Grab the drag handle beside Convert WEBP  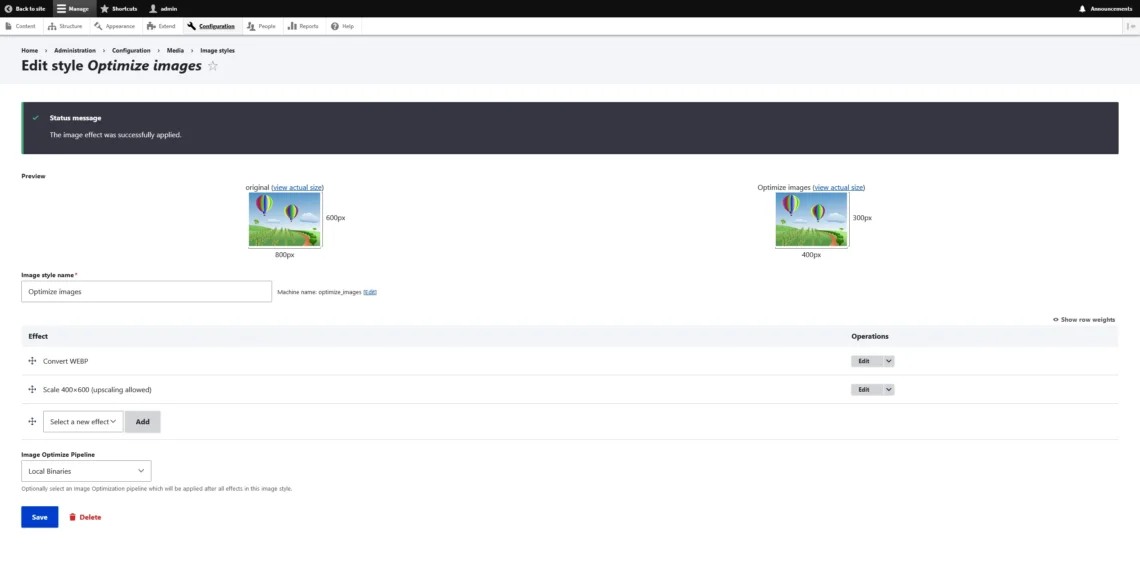pyautogui.click(x=30, y=361)
